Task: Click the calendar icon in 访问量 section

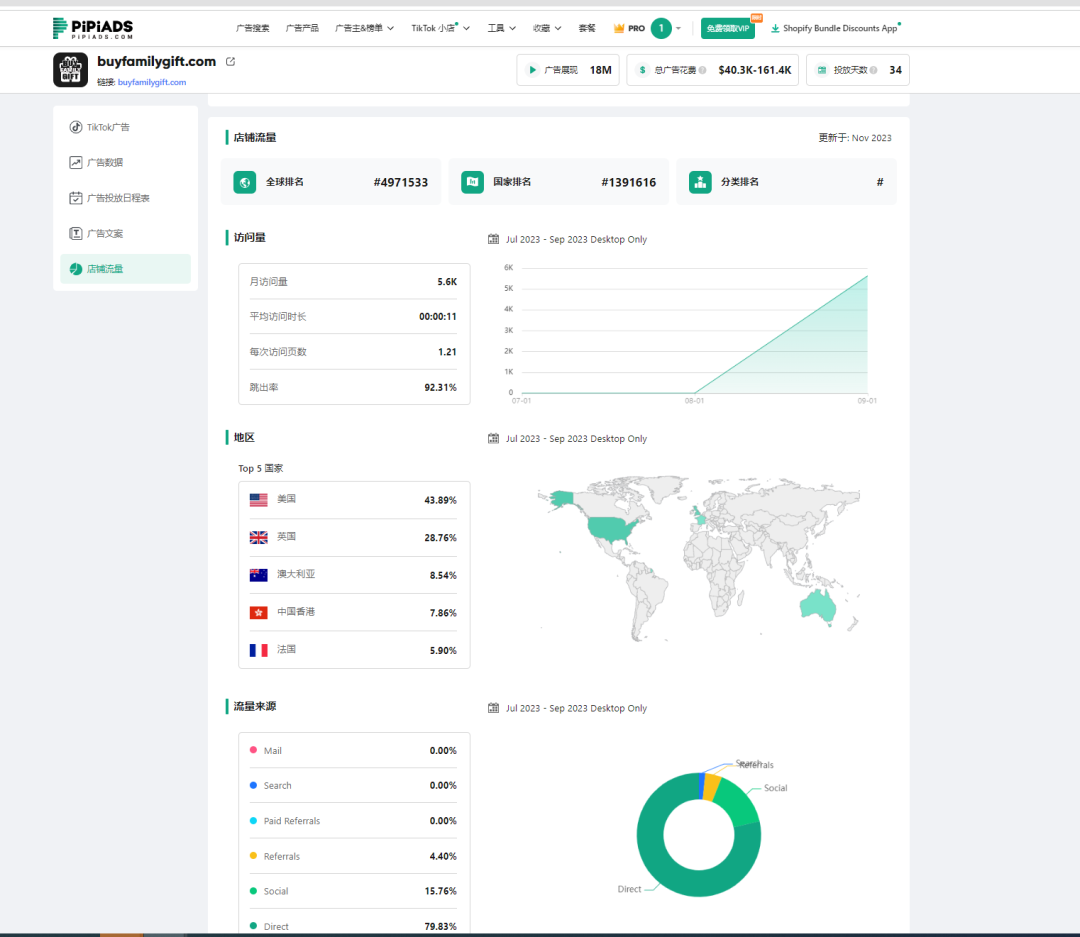Action: pyautogui.click(x=493, y=239)
